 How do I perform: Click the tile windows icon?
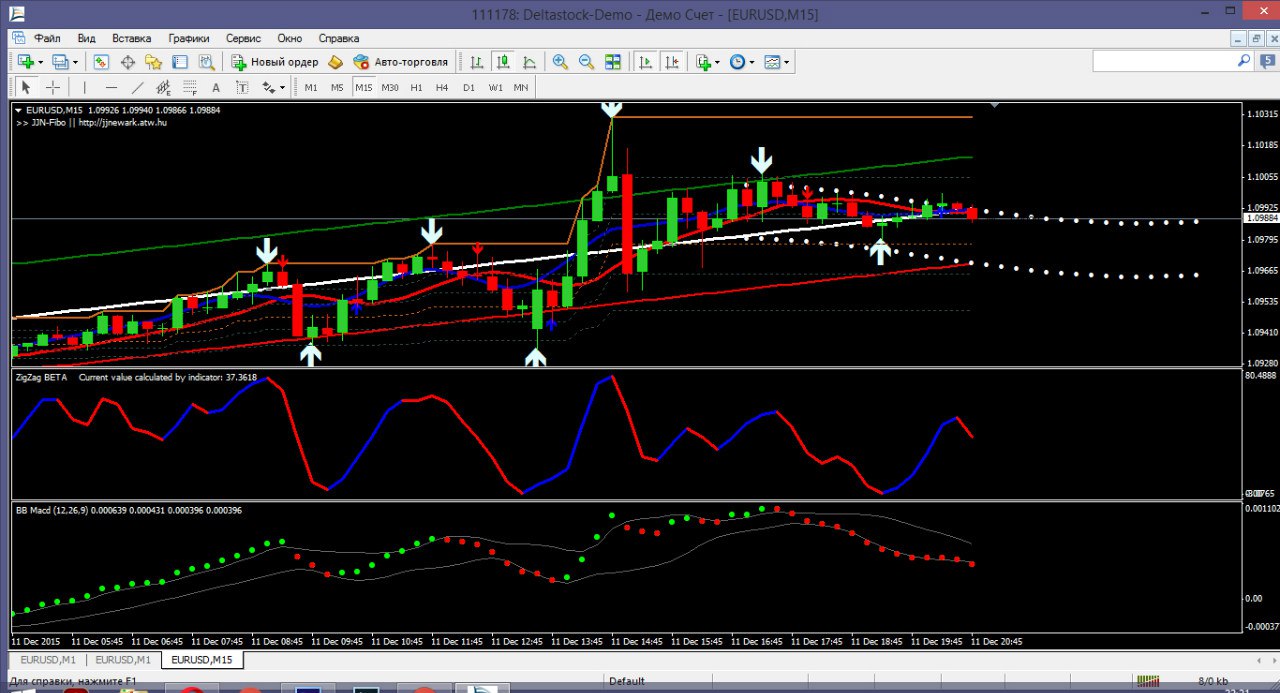(x=612, y=62)
